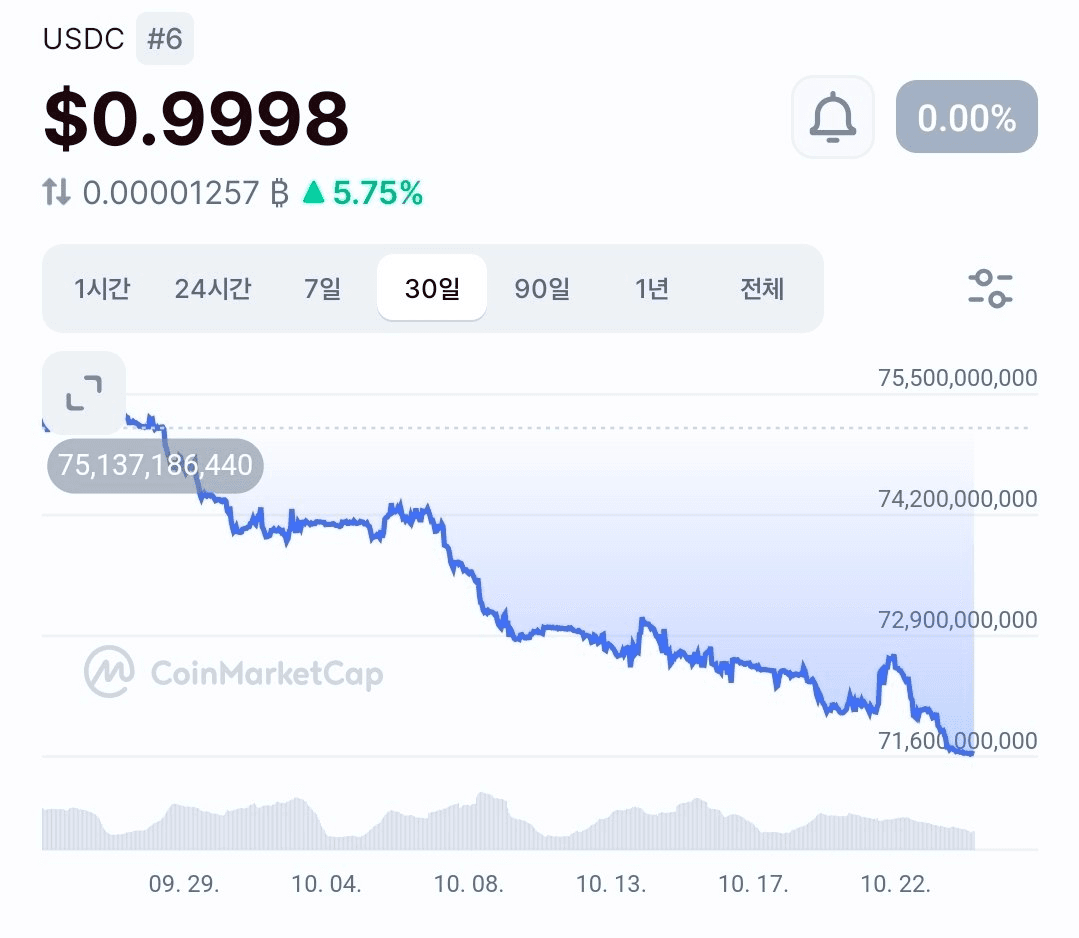Click the CoinMarketCap watermark logo
The height and width of the screenshot is (938, 1079).
[233, 672]
